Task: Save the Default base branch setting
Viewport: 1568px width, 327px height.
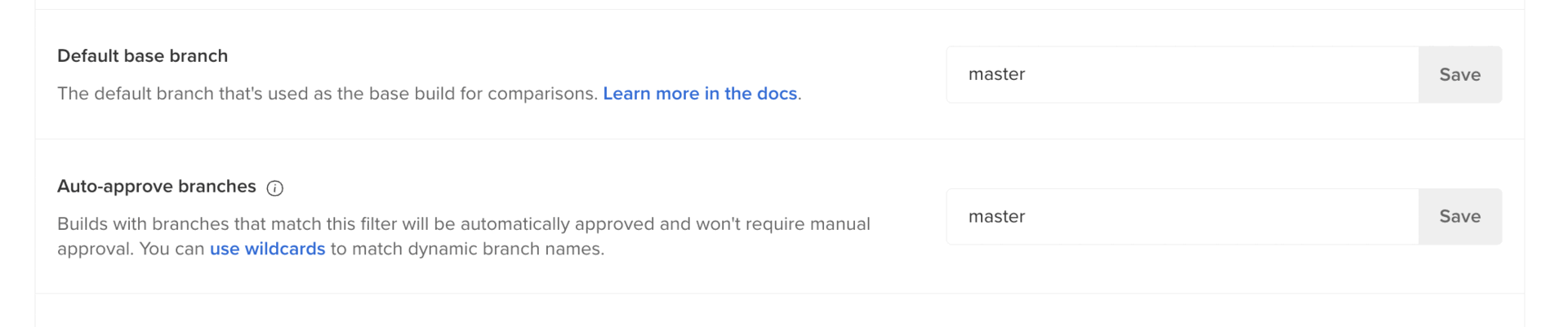Action: click(1459, 75)
